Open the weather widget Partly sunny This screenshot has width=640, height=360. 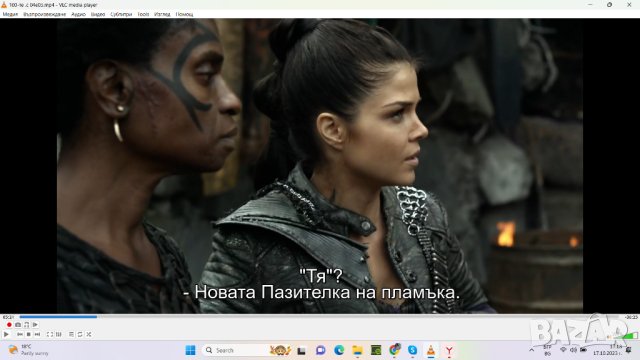pos(29,350)
